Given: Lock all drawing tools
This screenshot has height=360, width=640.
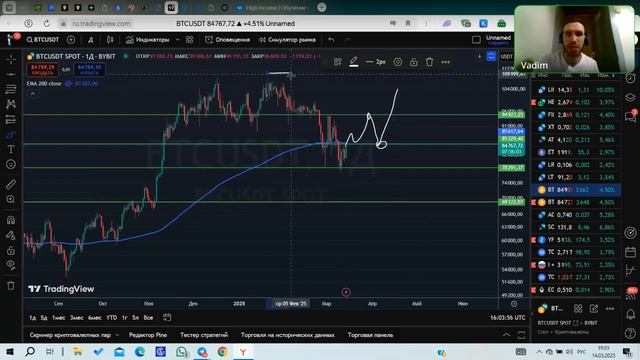Looking at the screenshot, I should point(11,250).
